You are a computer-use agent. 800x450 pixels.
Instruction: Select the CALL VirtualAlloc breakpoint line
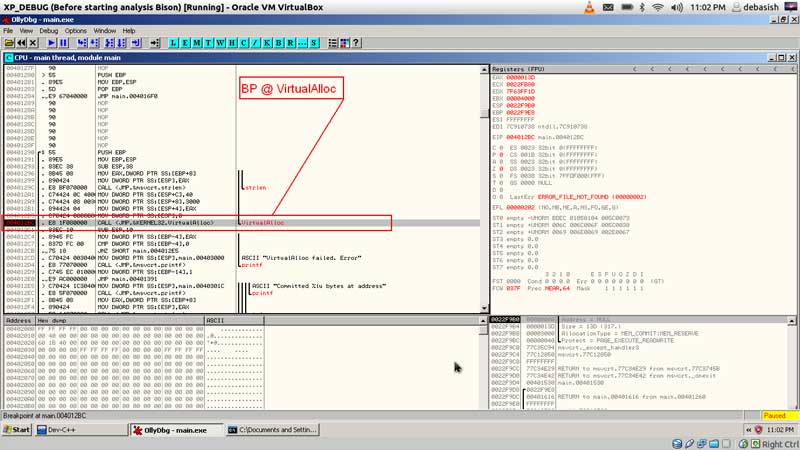click(x=242, y=223)
